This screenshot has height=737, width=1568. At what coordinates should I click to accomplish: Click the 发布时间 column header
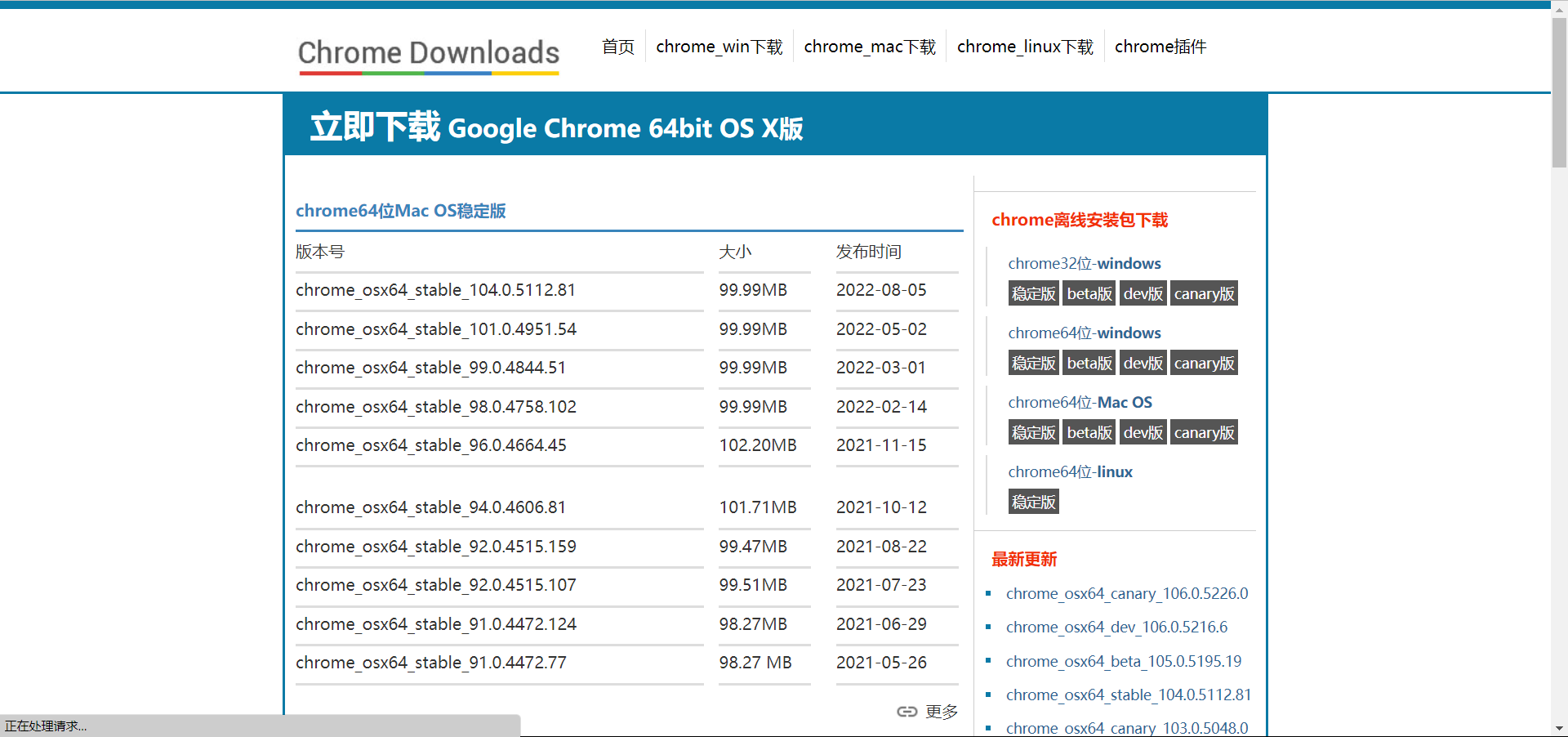pos(869,252)
